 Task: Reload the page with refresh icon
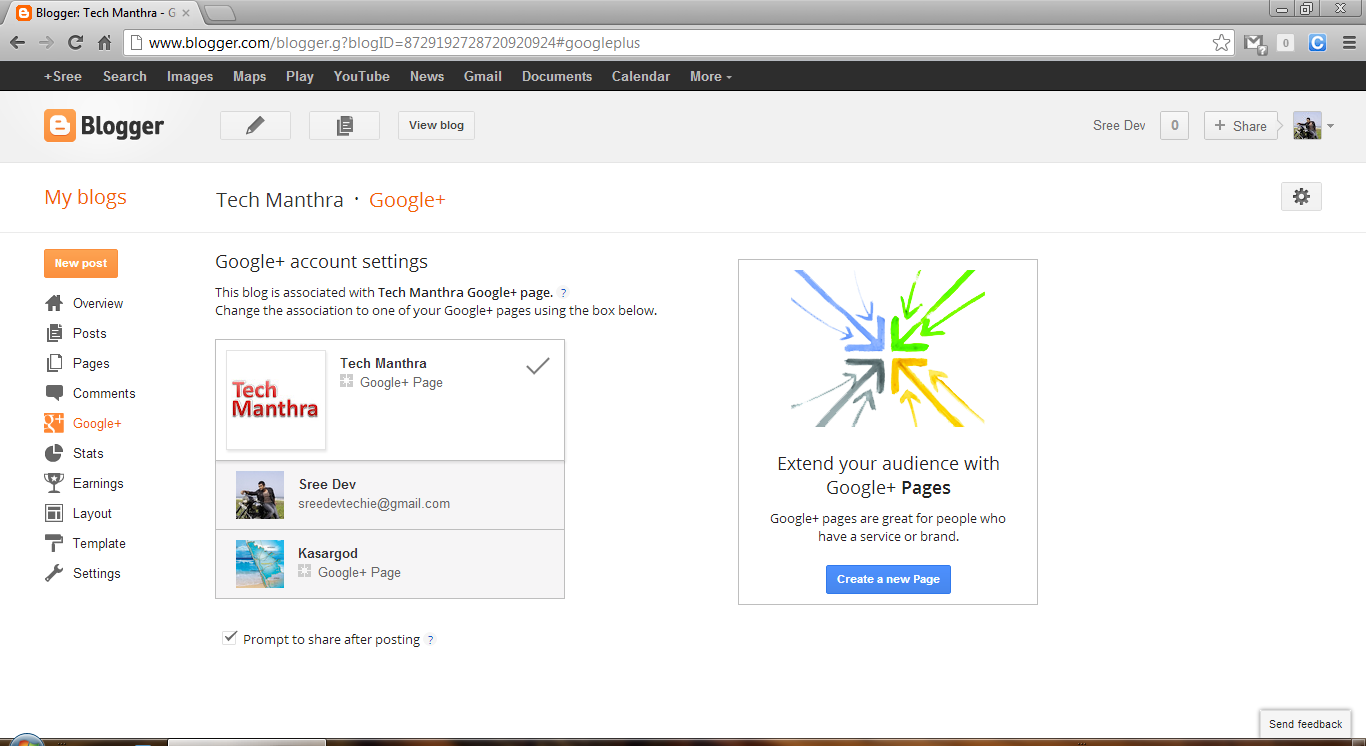click(75, 43)
